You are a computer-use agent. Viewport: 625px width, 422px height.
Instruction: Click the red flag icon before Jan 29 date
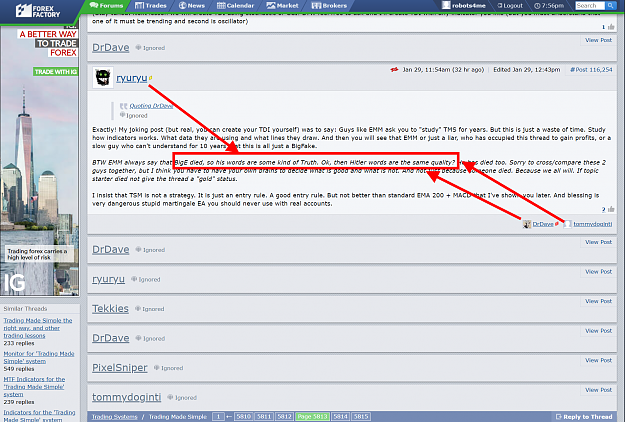click(394, 70)
